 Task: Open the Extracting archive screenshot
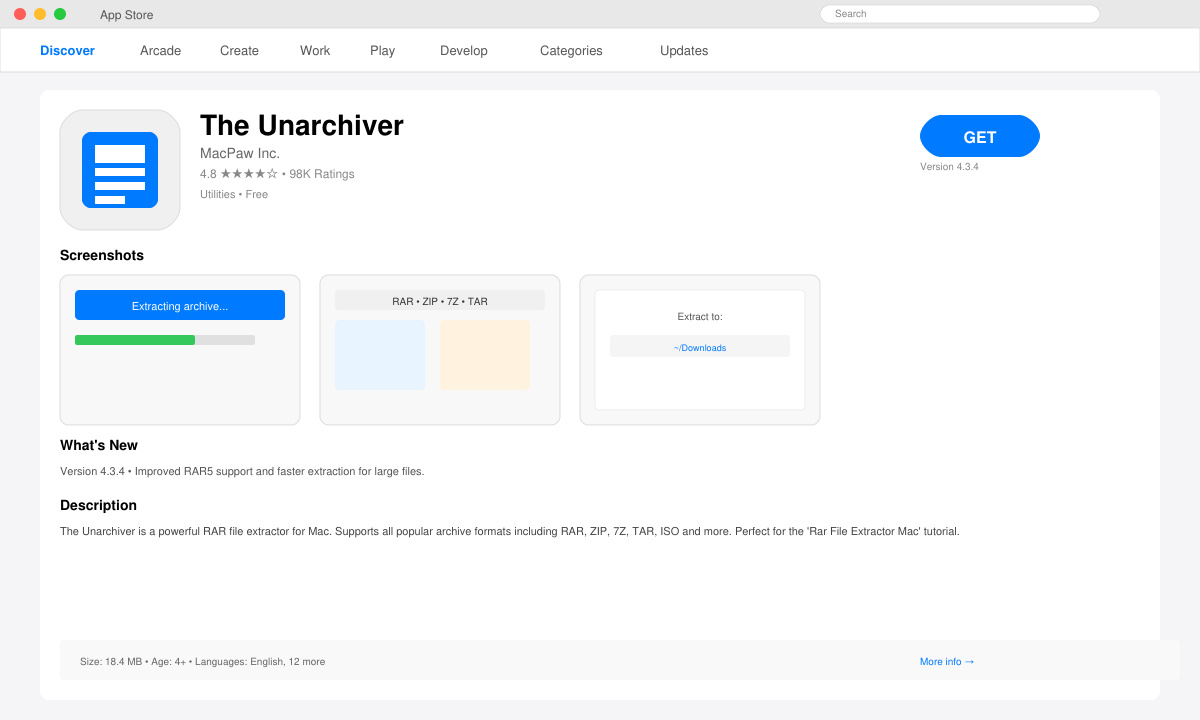click(x=180, y=350)
